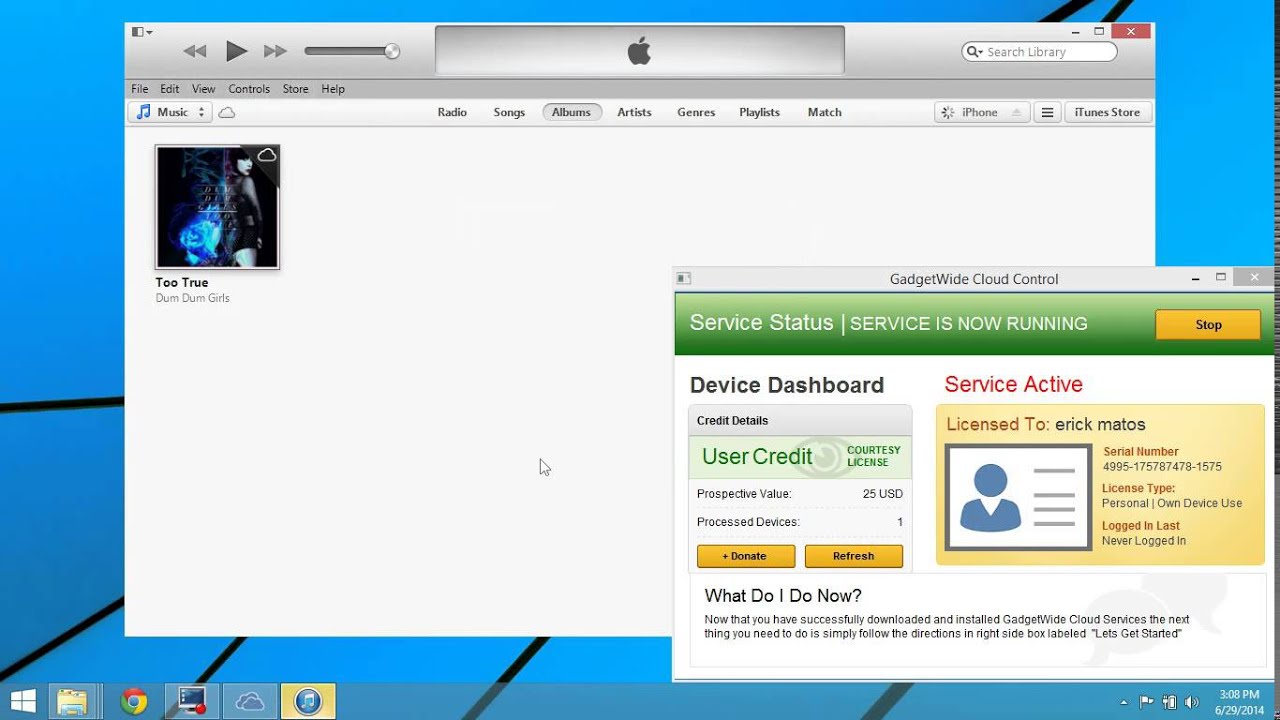Screen dimensions: 1280x720
Task: Switch to the Artists tab
Action: coord(634,112)
